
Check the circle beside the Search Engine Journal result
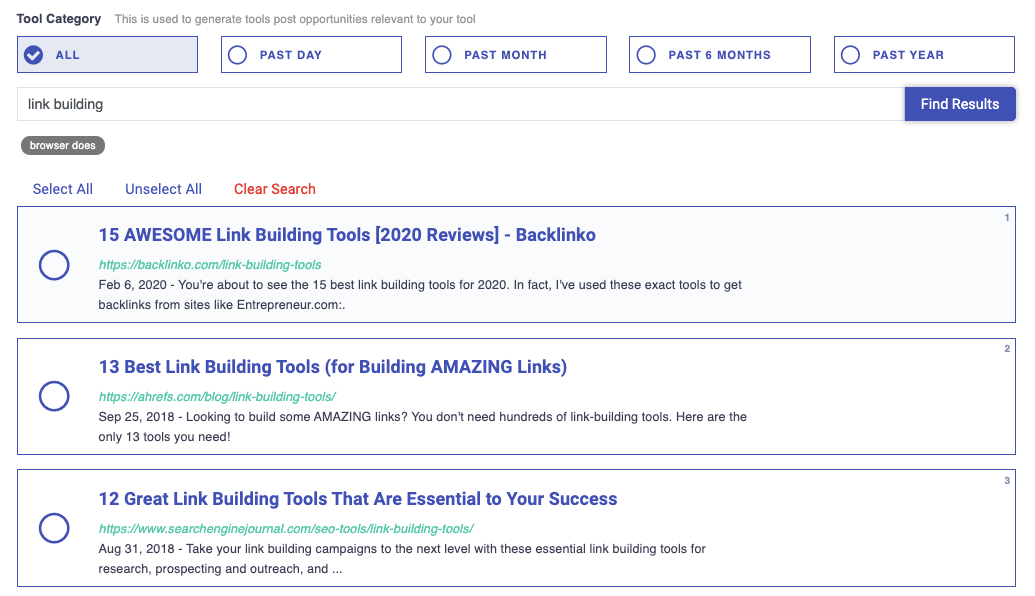click(x=54, y=528)
